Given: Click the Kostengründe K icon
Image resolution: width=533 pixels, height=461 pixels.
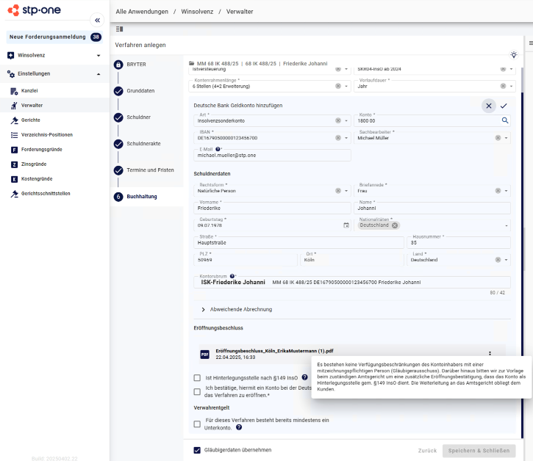Looking at the screenshot, I should point(14,179).
